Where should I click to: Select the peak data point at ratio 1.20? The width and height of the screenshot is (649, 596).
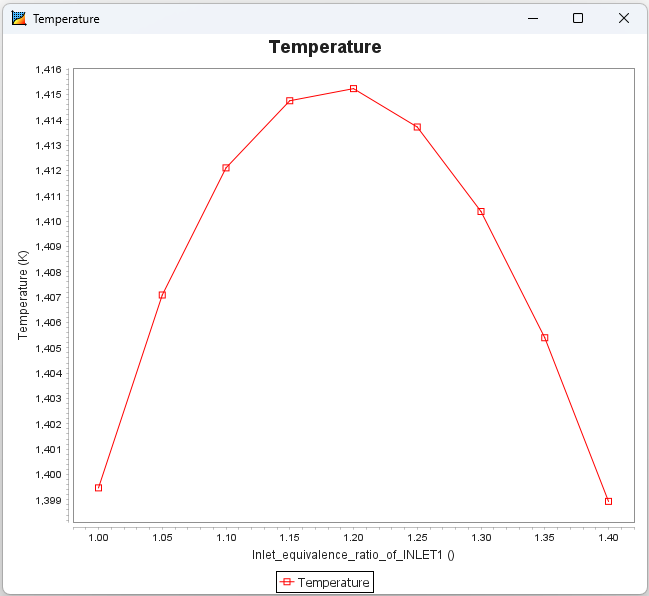tap(353, 89)
